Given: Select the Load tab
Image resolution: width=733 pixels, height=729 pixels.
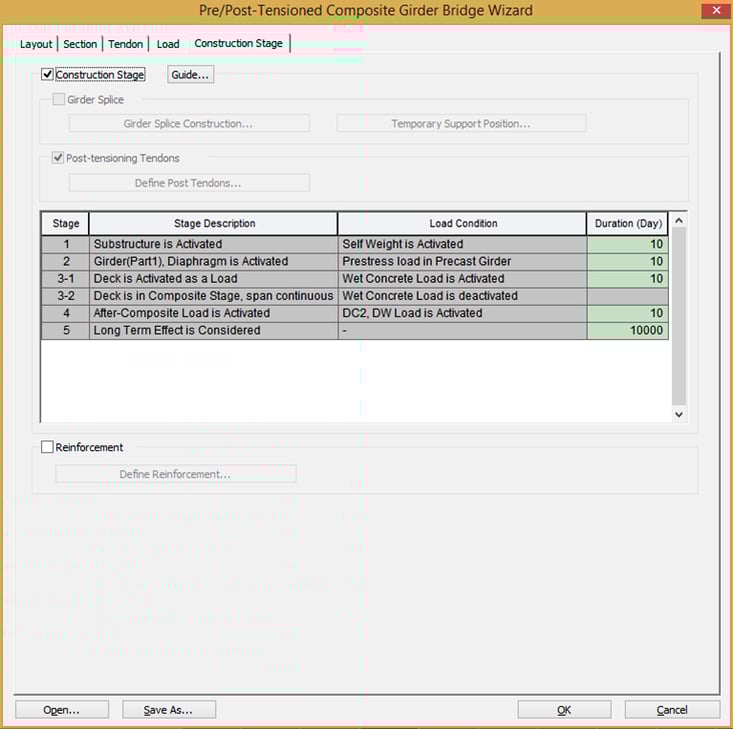Looking at the screenshot, I should [x=168, y=44].
